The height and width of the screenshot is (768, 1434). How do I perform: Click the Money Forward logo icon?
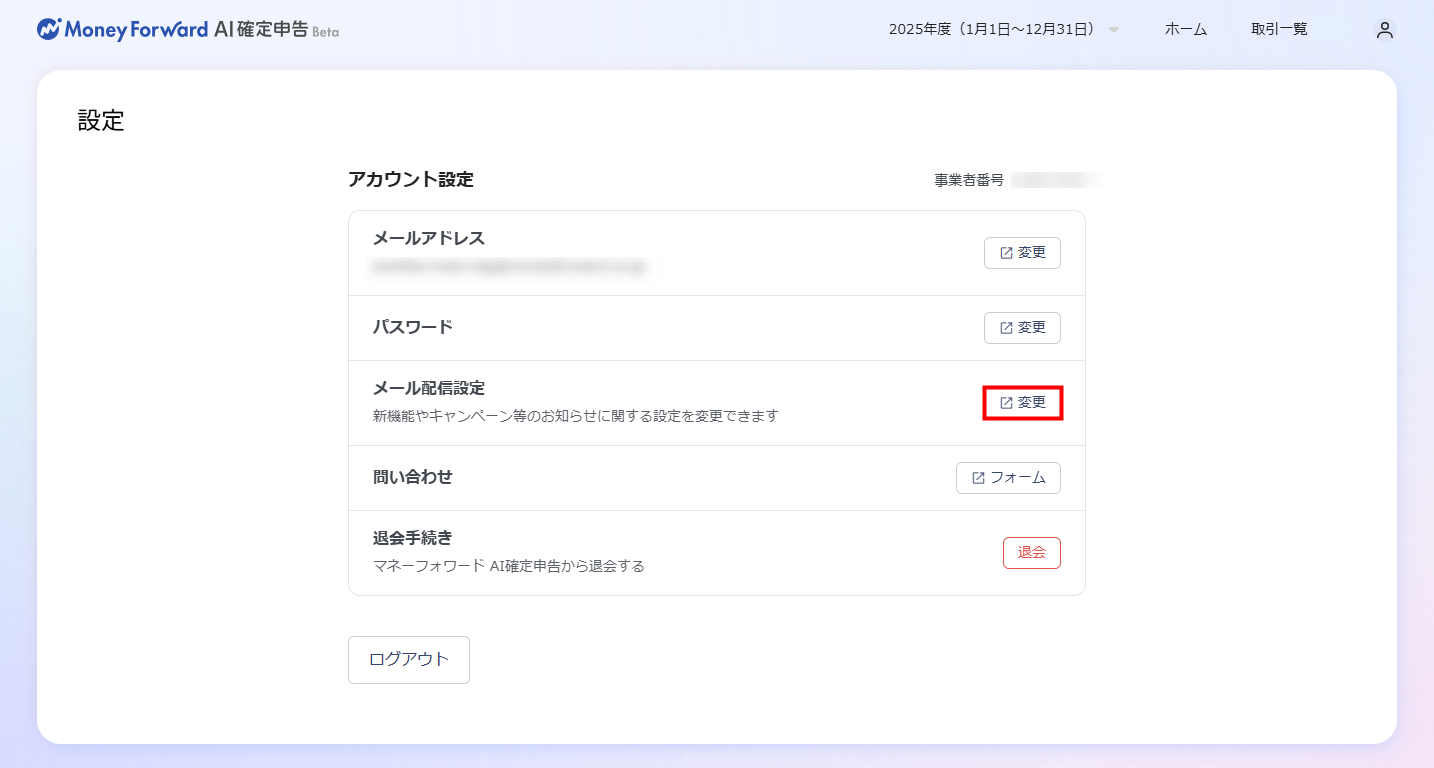coord(49,29)
